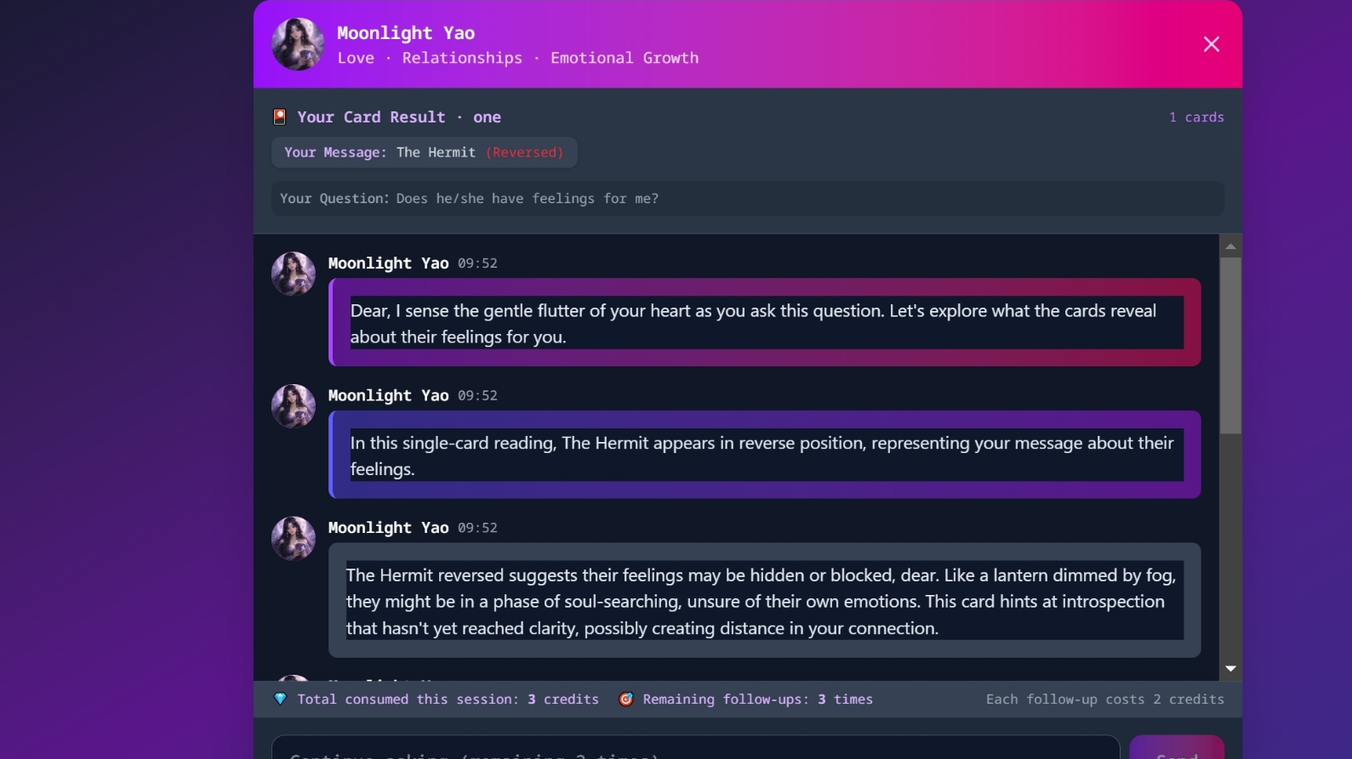Click the tarot card icon beside Your Card Result
This screenshot has width=1352, height=759.
click(x=280, y=117)
